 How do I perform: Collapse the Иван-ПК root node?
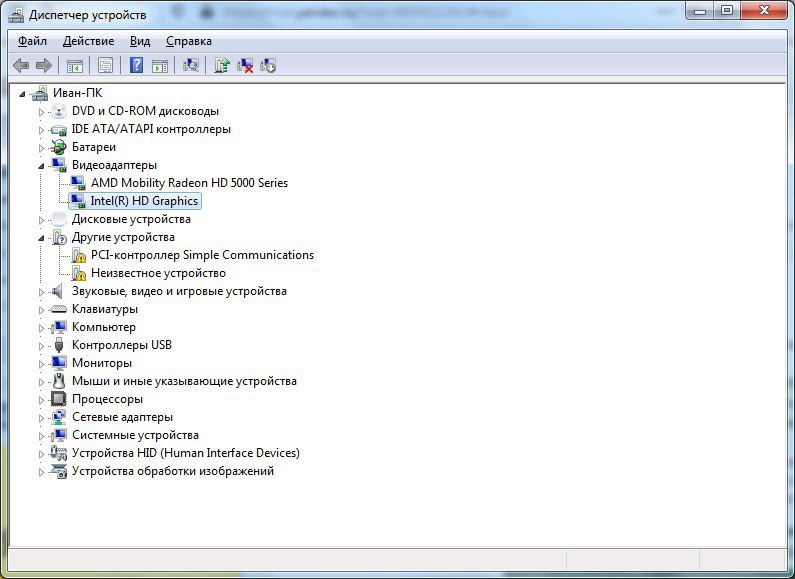(22, 94)
